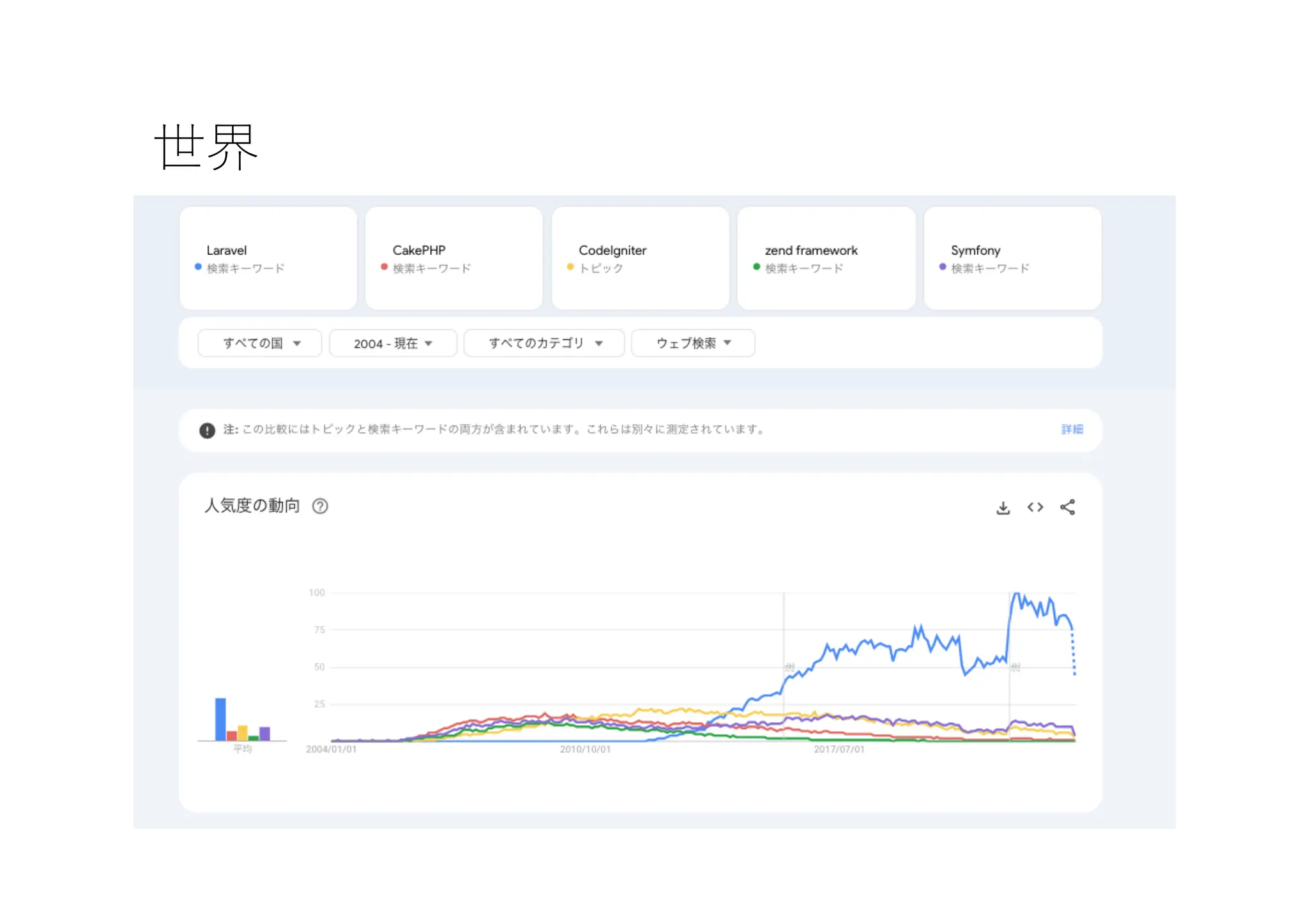Screen dimensions: 1308x924
Task: Click the yellow CodeIgniter average bar
Action: (243, 733)
